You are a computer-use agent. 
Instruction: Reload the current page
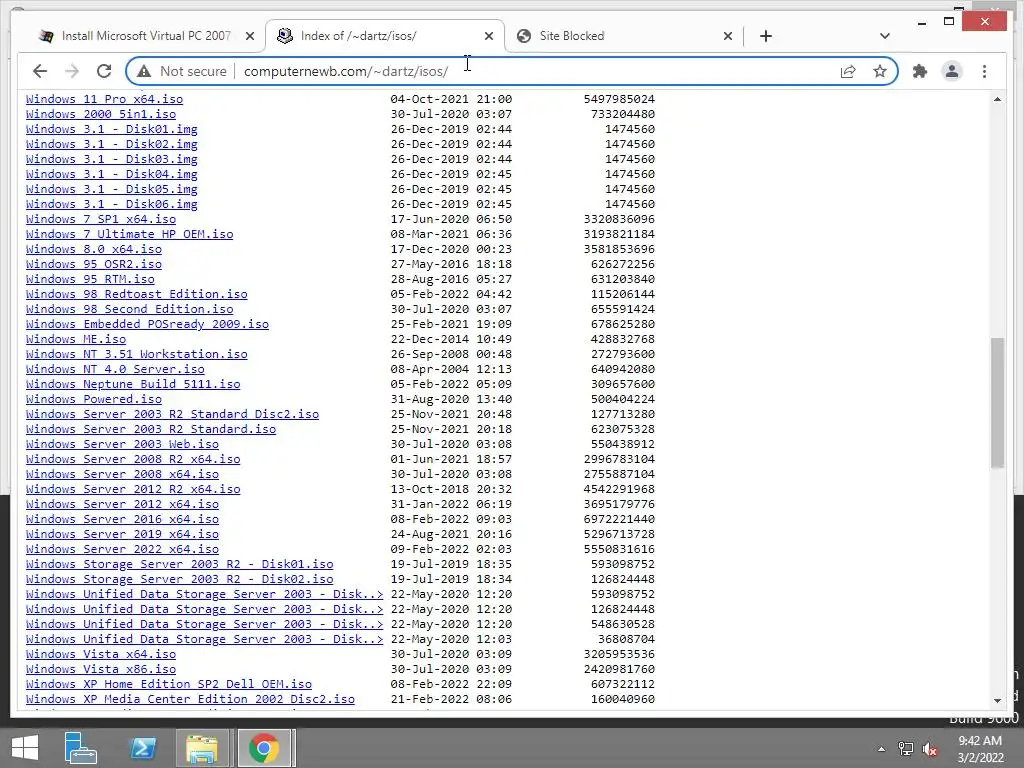coord(104,71)
